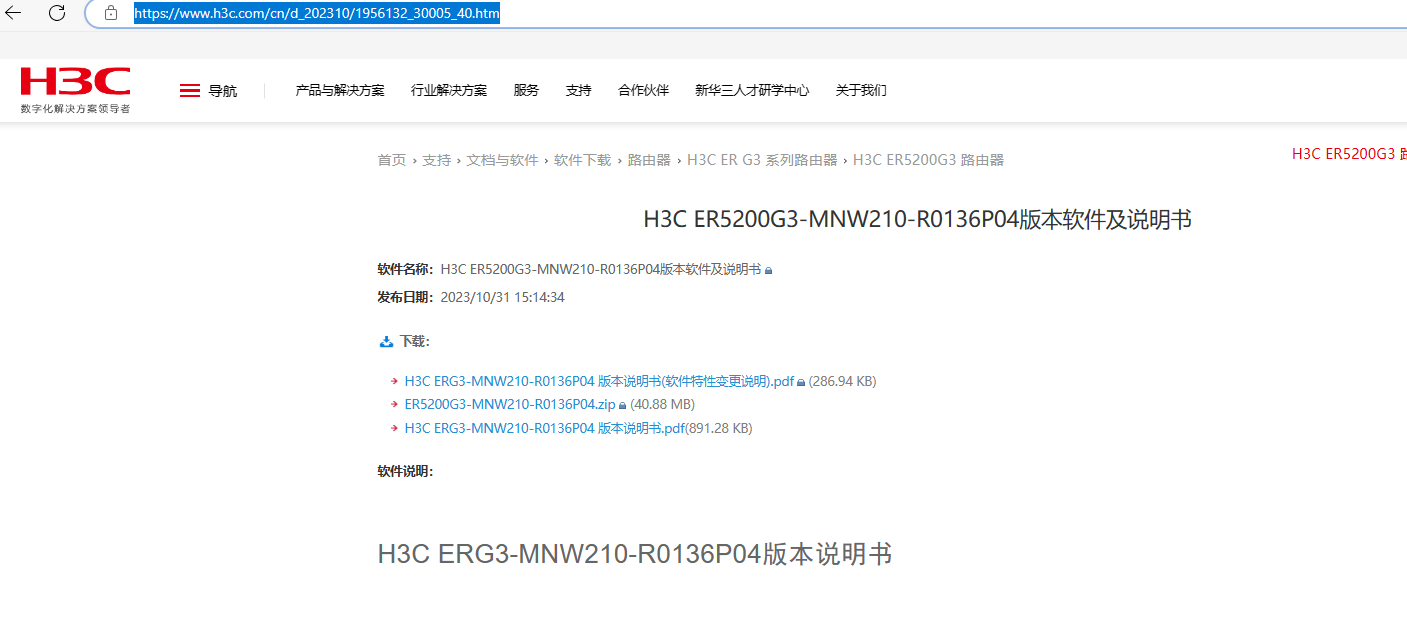Click the page title H3C ER5200G3-MNW210-R0136P04版本软件及说明书
This screenshot has width=1407, height=634.
point(918,220)
